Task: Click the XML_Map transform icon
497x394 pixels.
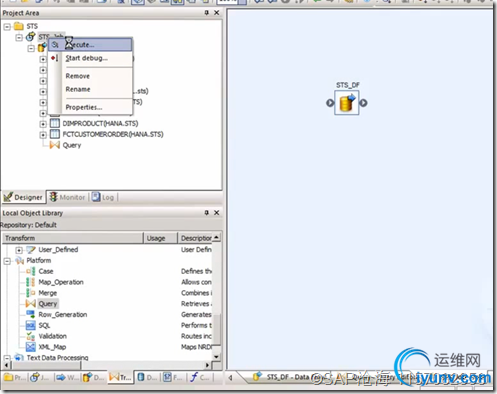Action: coord(31,347)
